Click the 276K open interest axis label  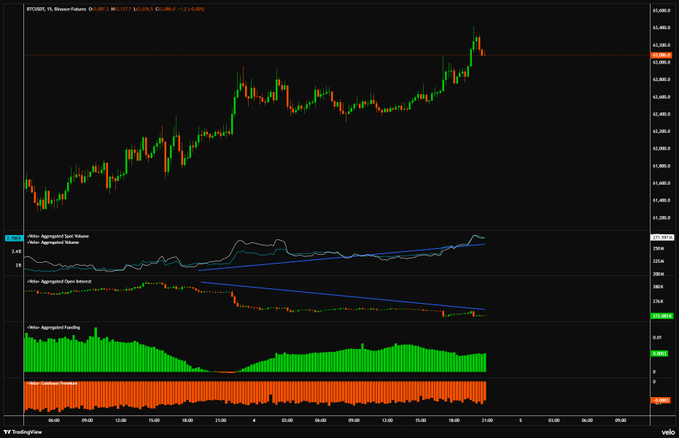coord(658,301)
